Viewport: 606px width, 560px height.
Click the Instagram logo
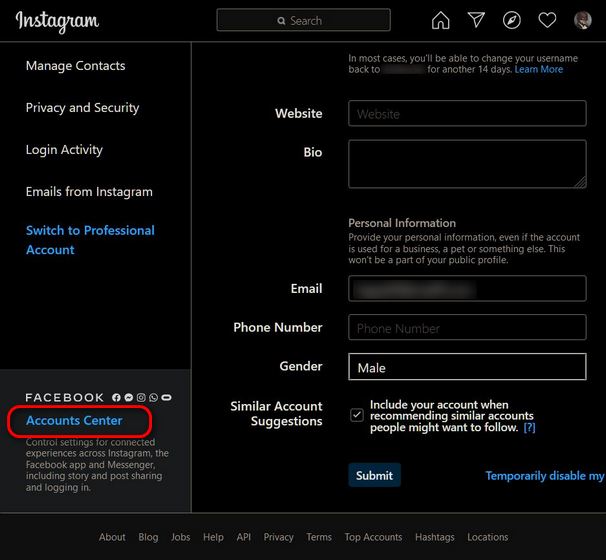click(57, 22)
